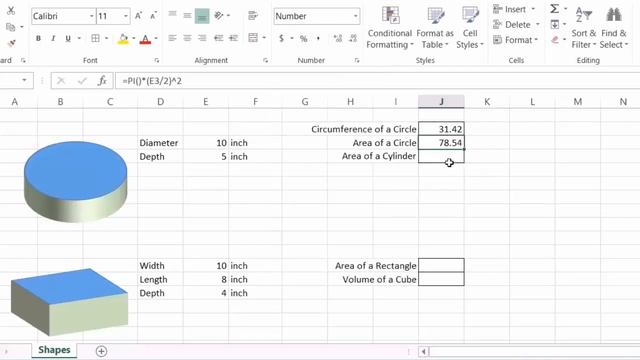Viewport: 640px width, 360px height.
Task: Open Font dialog launcher
Action: pos(157,60)
